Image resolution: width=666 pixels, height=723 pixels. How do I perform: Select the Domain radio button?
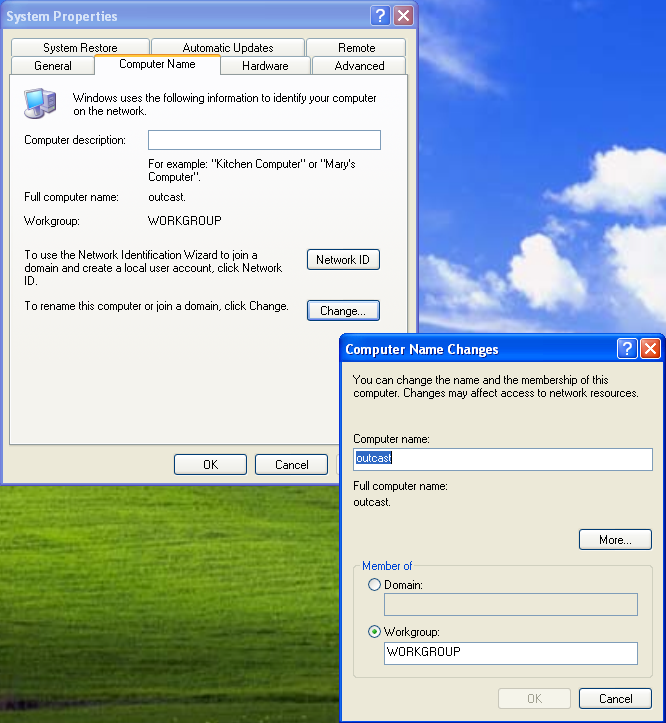[x=375, y=585]
